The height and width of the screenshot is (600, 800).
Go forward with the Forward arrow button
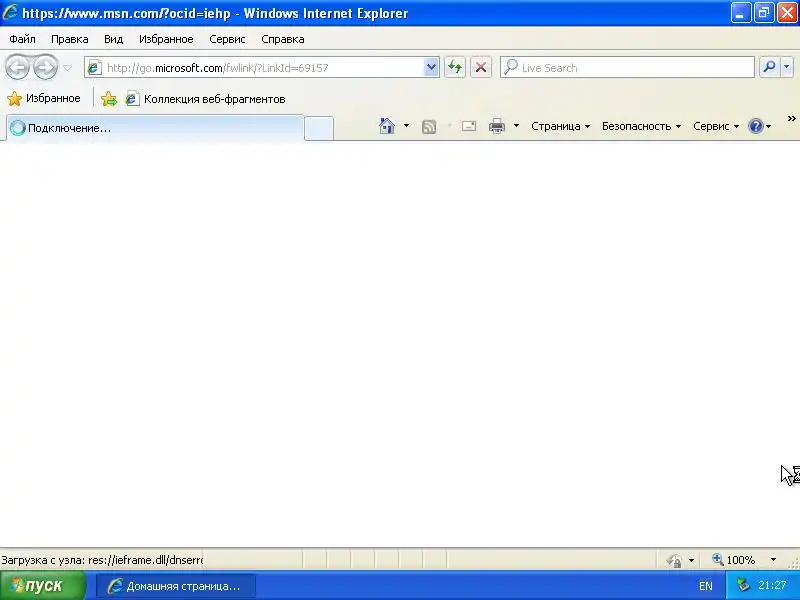click(45, 67)
